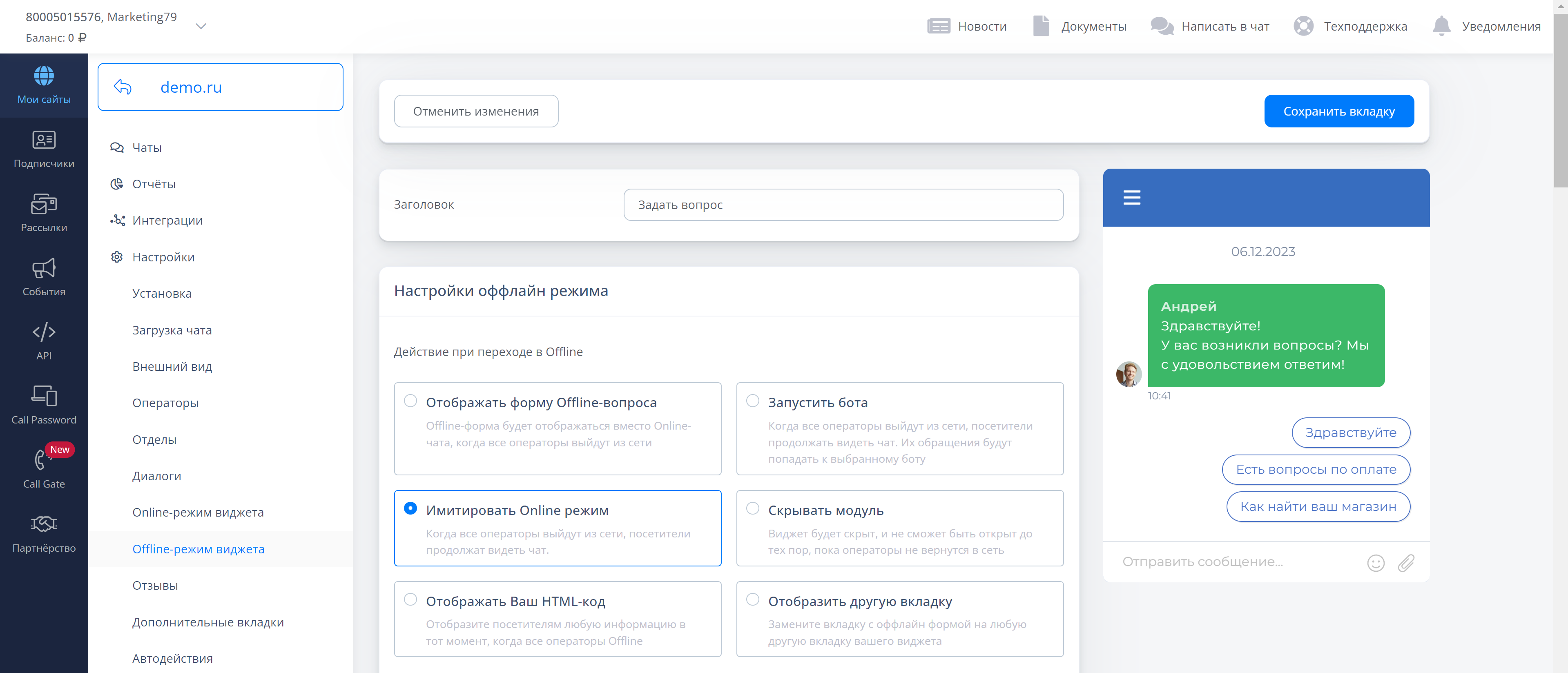Expand the account dropdown chevron next to Marketing79

201,26
